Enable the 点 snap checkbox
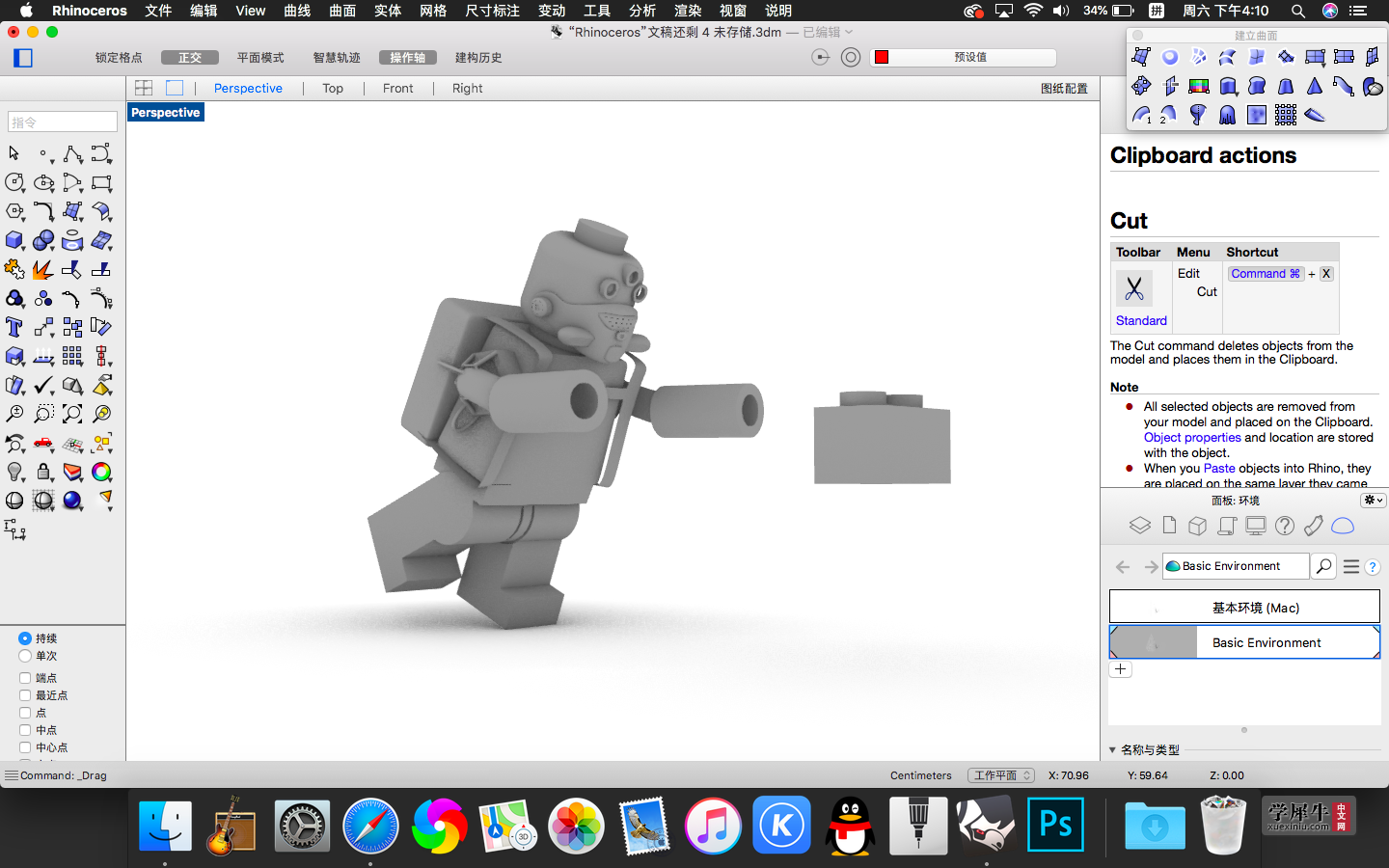This screenshot has width=1389, height=868. [25, 713]
